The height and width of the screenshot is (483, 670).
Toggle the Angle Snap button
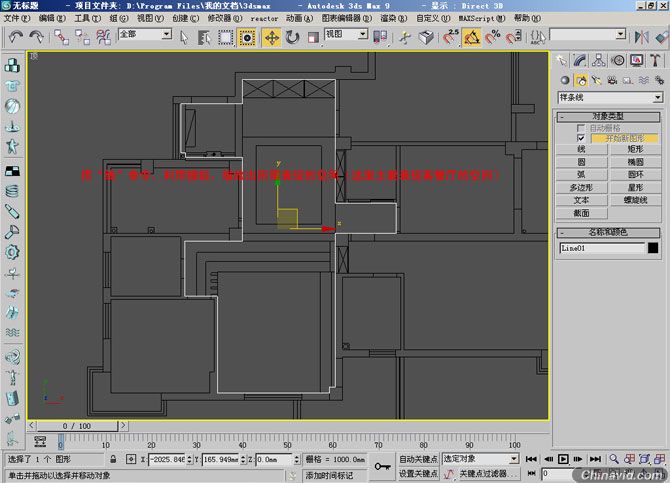[471, 37]
